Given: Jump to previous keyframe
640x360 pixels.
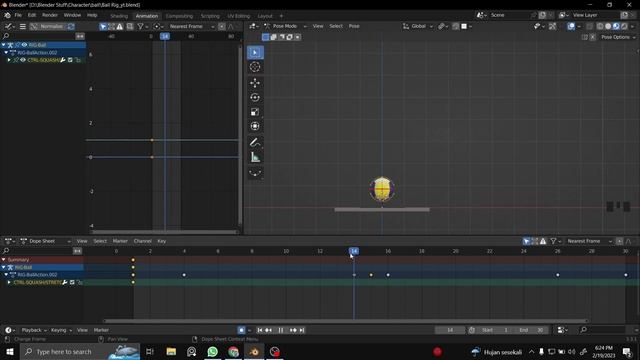Looking at the screenshot, I should click(269, 330).
